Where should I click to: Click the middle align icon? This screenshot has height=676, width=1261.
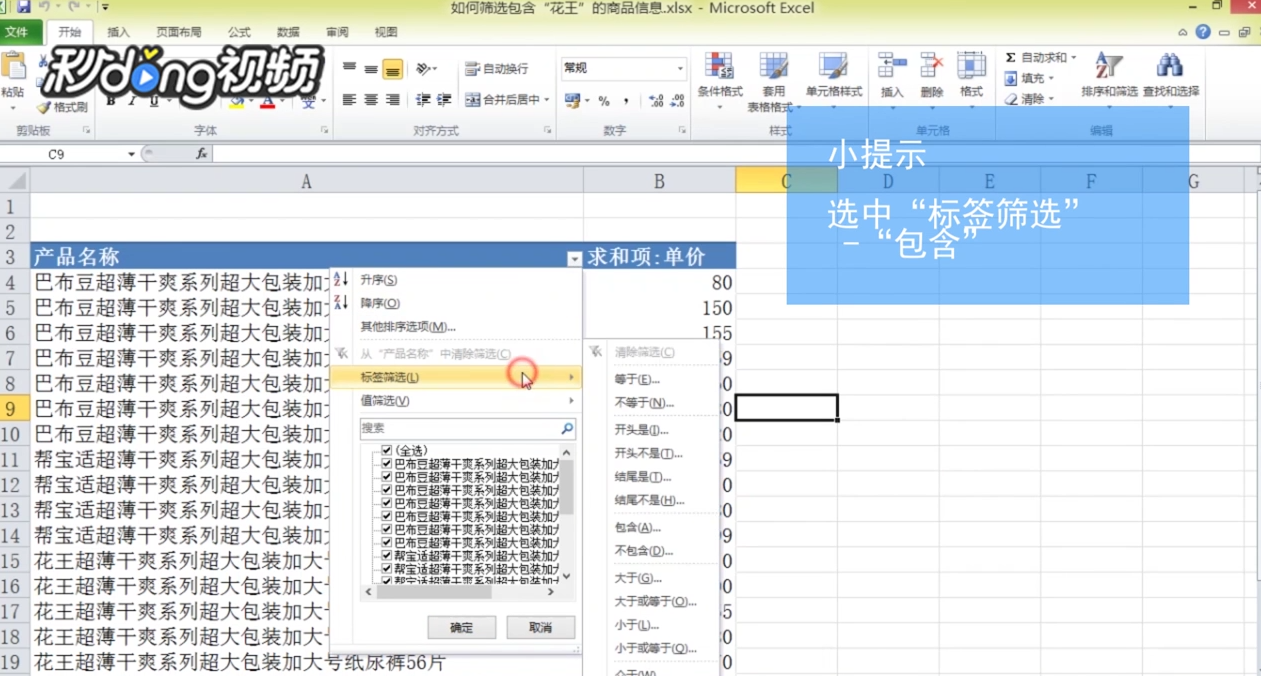click(x=371, y=69)
